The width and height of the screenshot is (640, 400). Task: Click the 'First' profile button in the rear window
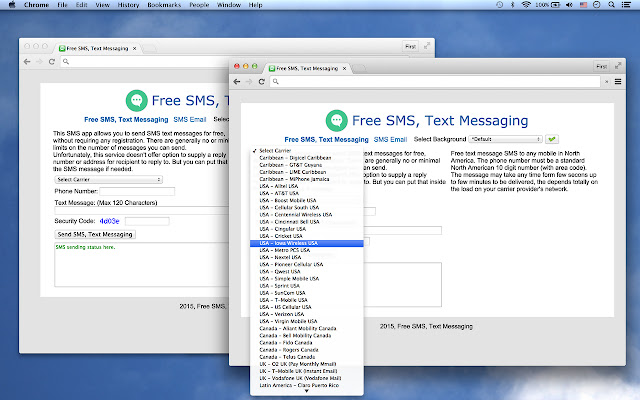411,46
